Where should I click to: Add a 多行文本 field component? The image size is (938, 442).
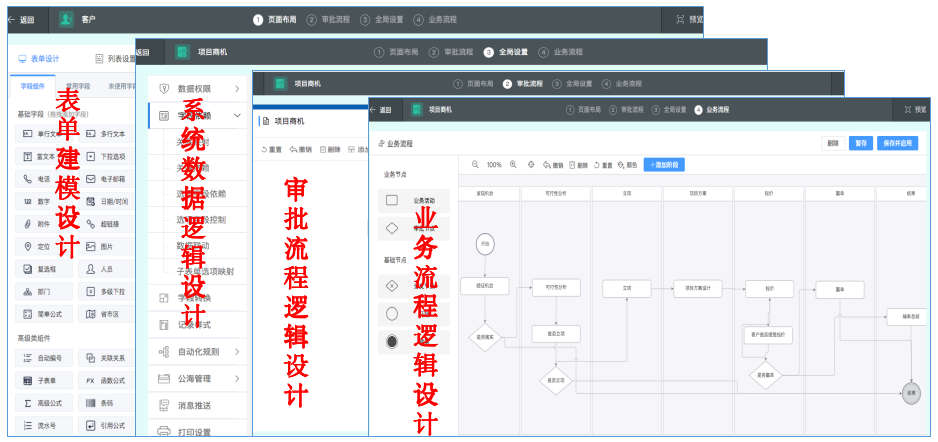[x=106, y=134]
